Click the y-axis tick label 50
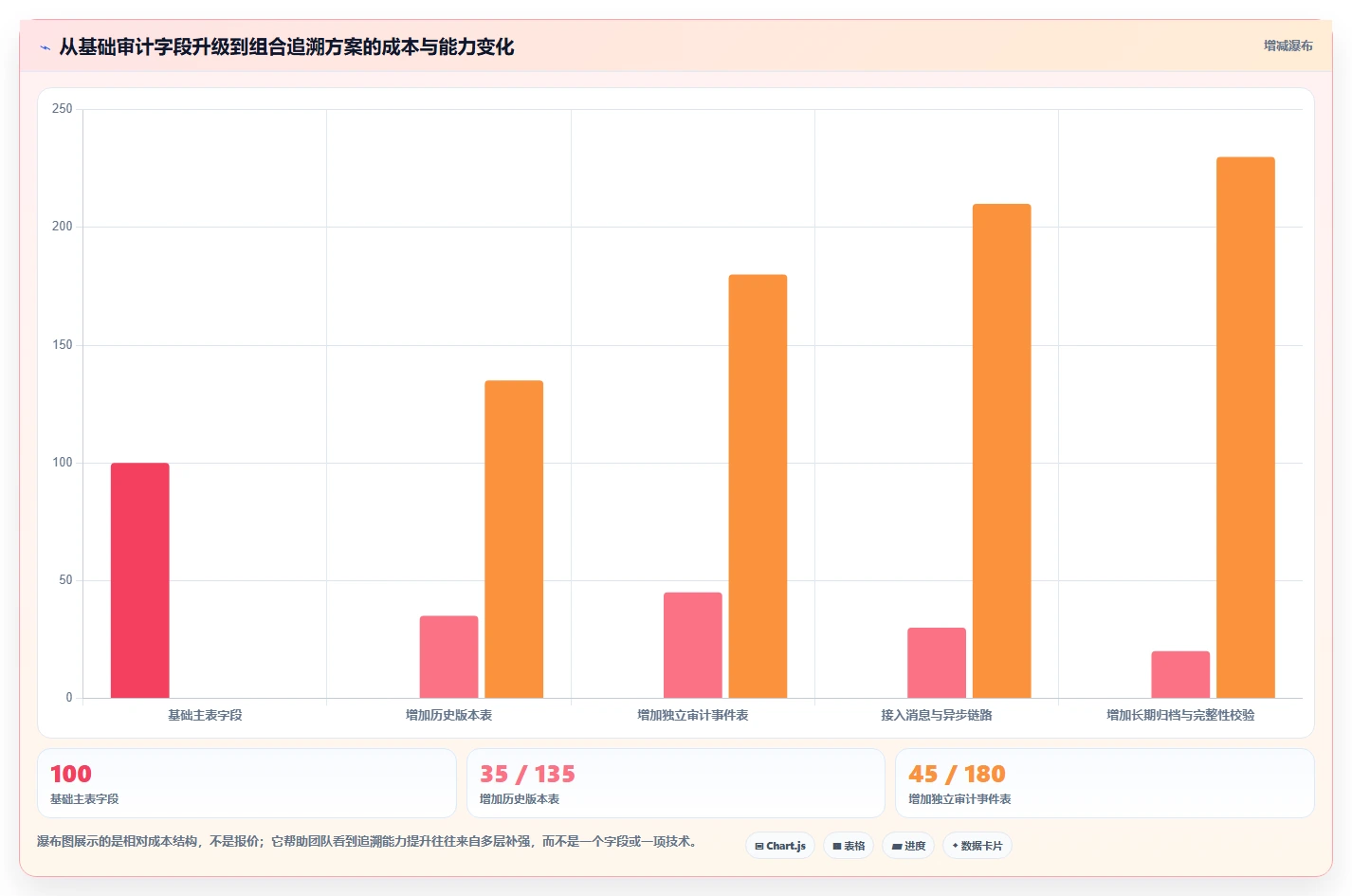Screen dimensions: 1352x896 tap(65, 580)
